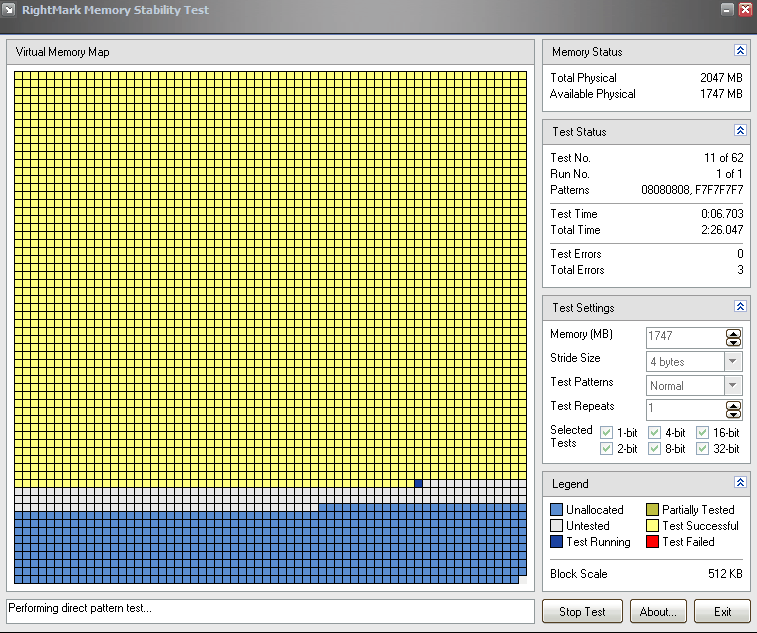
Task: Open the Stride Size dropdown
Action: (733, 361)
